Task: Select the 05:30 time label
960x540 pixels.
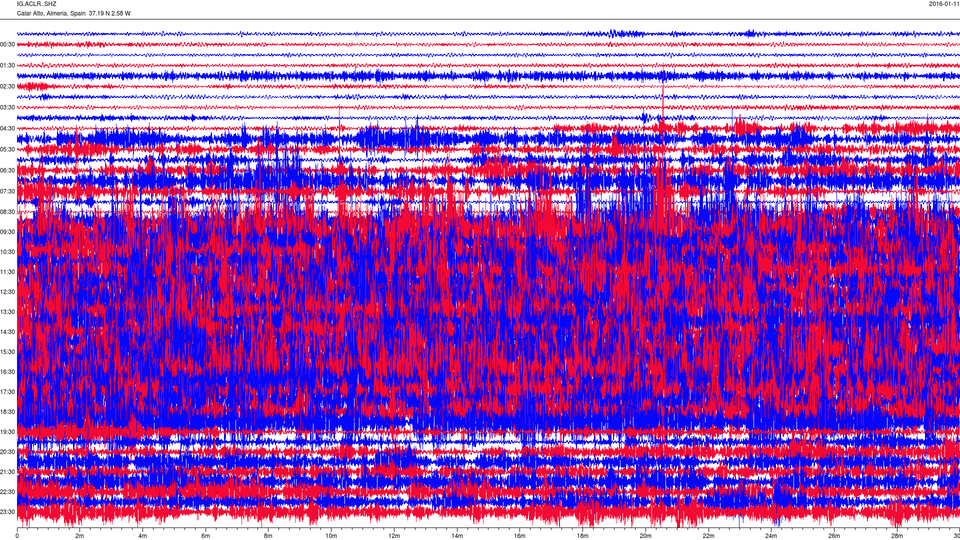Action: coord(7,149)
